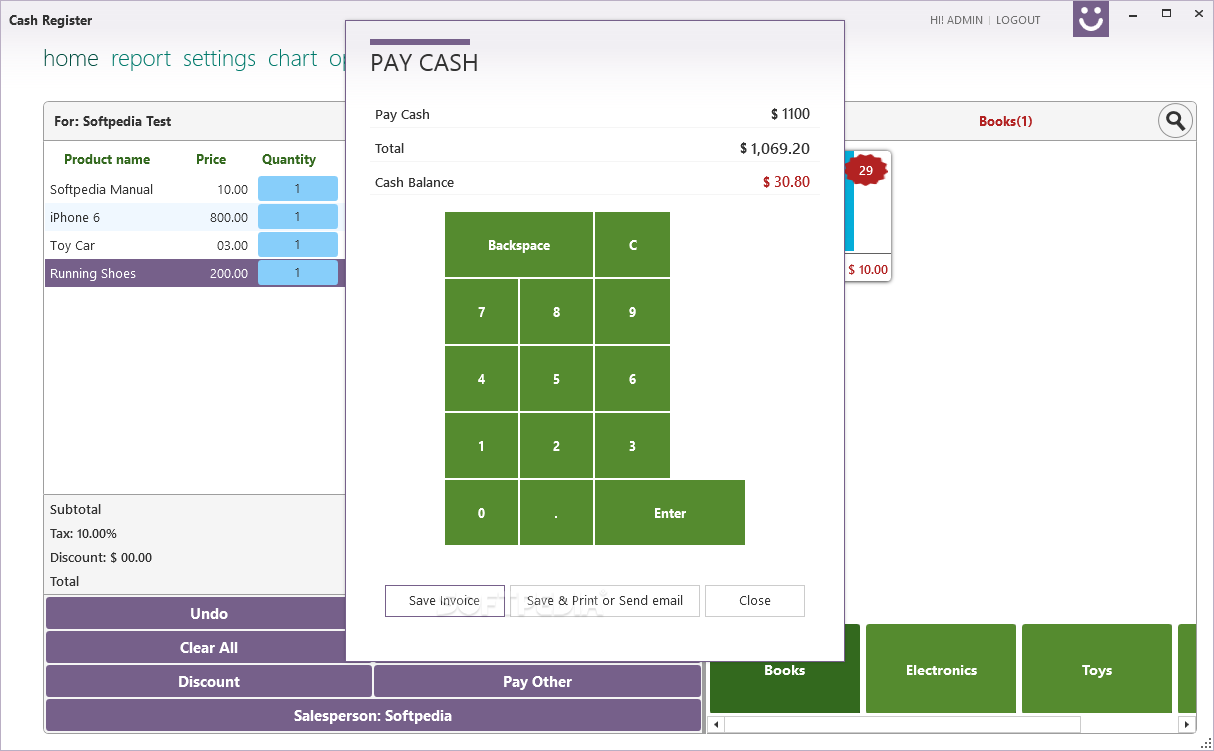Open the report section
The image size is (1214, 751).
(x=141, y=59)
